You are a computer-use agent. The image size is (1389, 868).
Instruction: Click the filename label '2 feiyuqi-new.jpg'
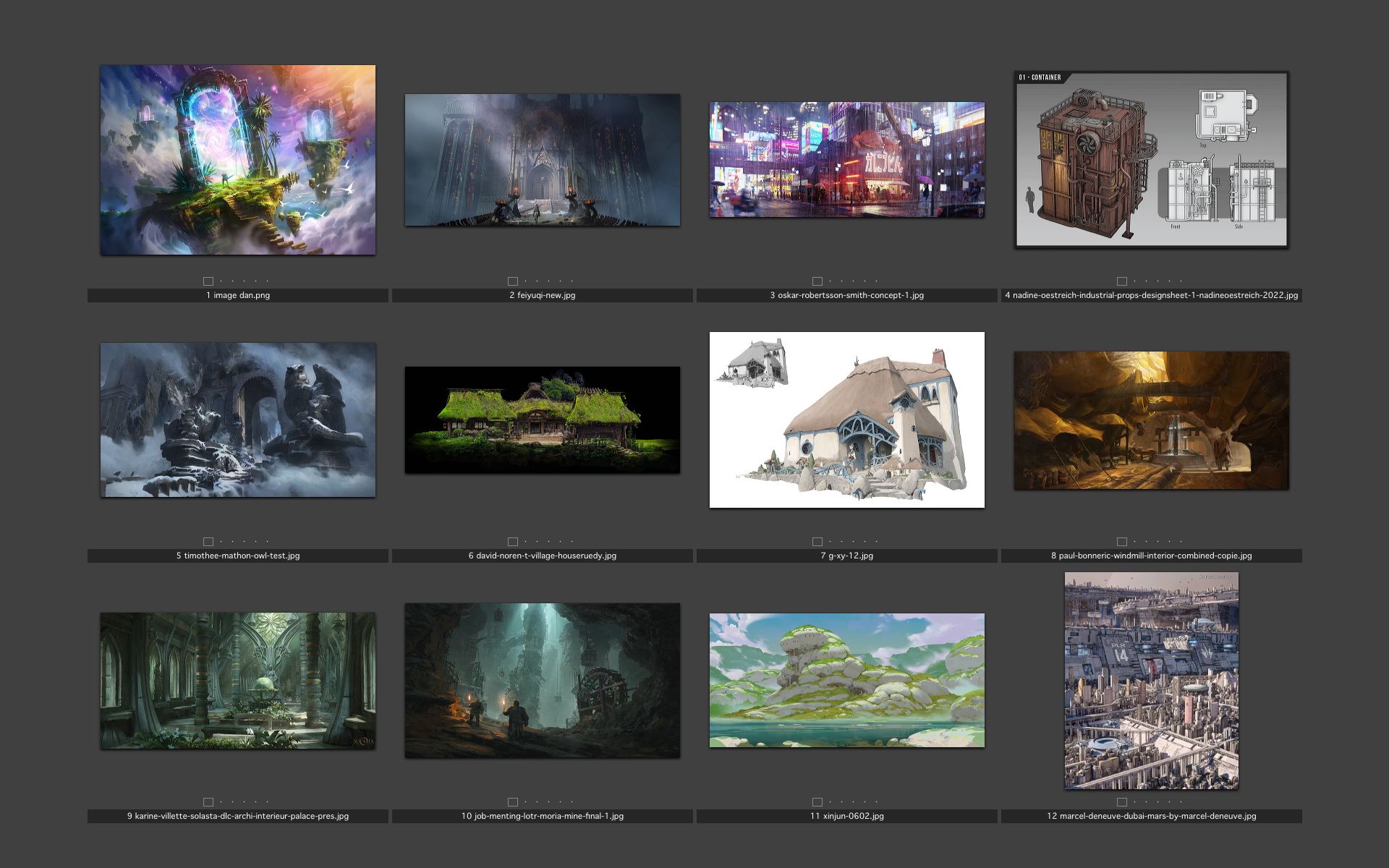tap(543, 295)
